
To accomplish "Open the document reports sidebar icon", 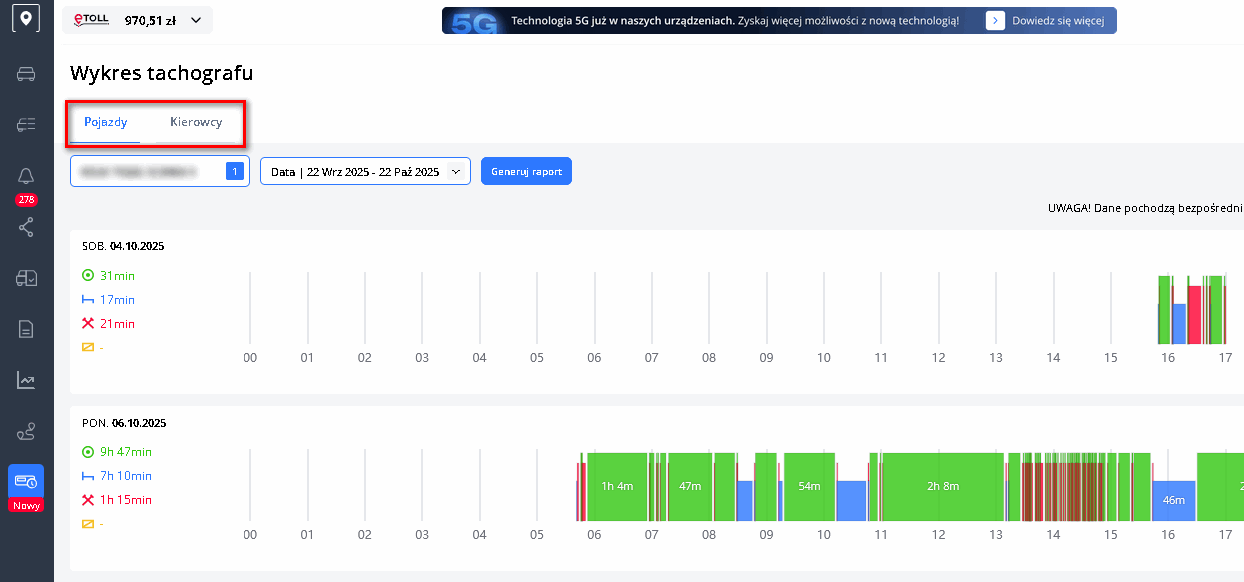I will (26, 329).
